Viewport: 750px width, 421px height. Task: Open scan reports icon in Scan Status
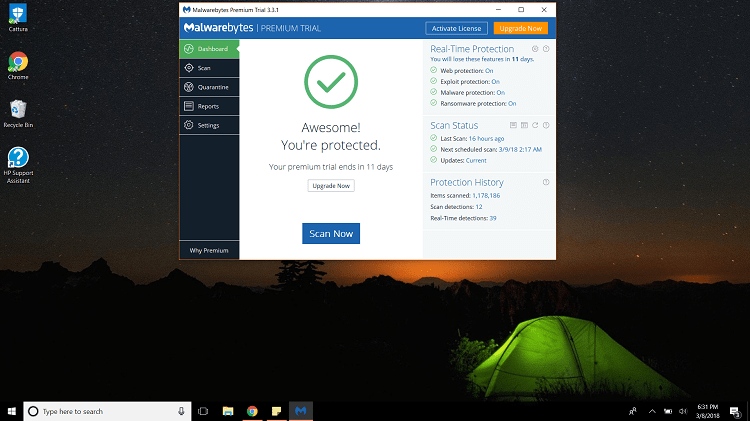513,125
